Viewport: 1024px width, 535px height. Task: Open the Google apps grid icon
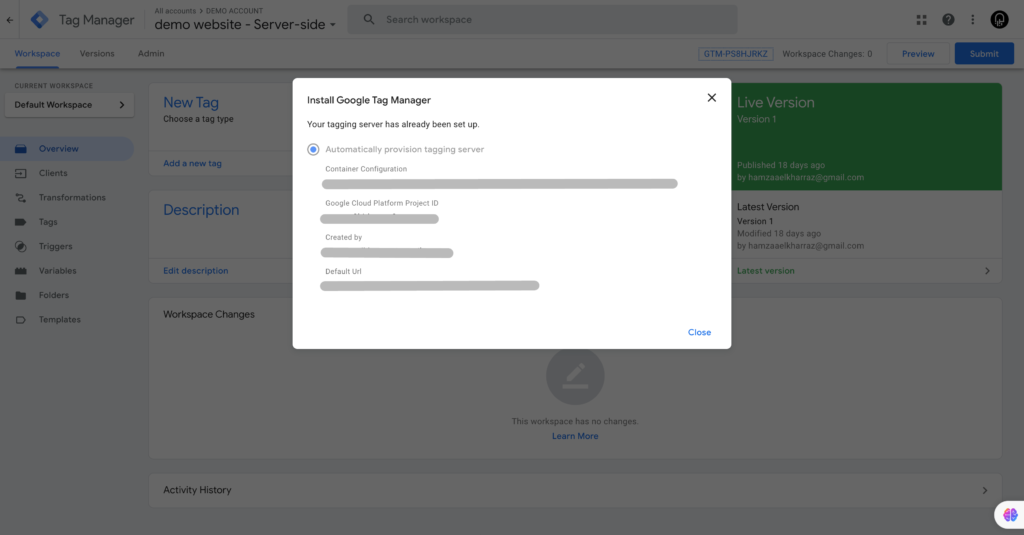pyautogui.click(x=921, y=20)
